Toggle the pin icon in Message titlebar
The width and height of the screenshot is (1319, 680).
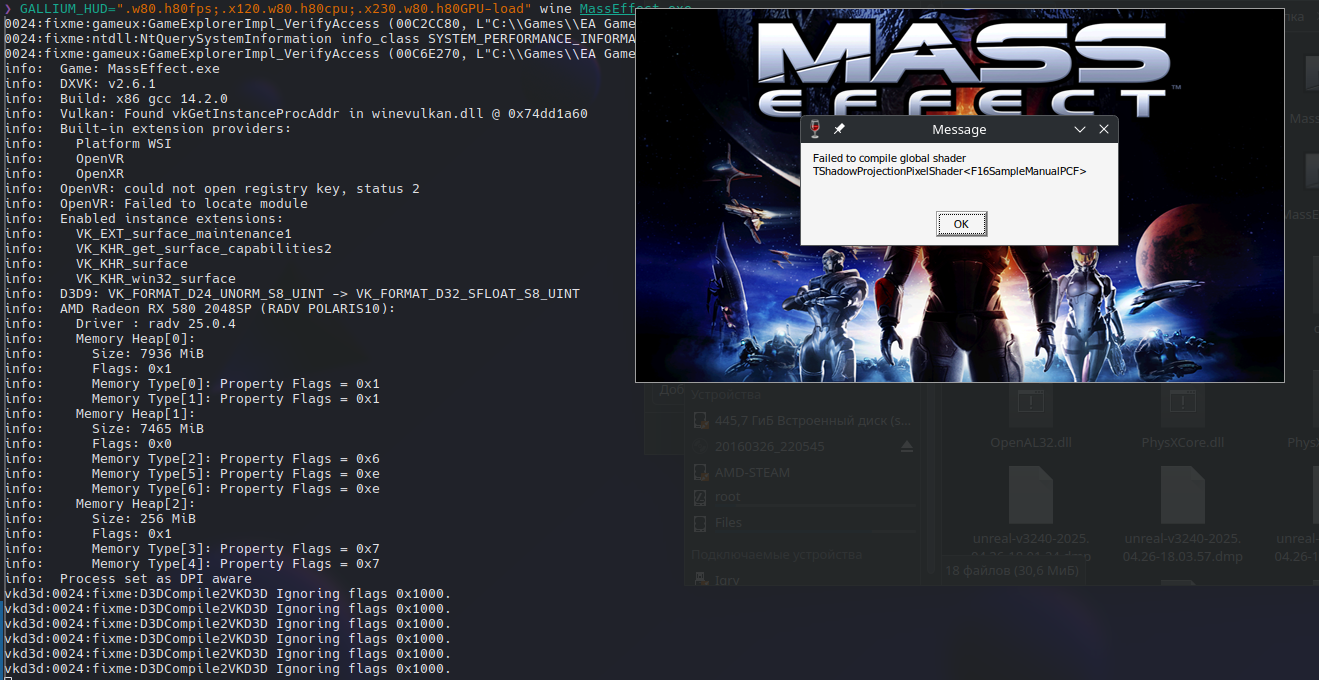(840, 129)
